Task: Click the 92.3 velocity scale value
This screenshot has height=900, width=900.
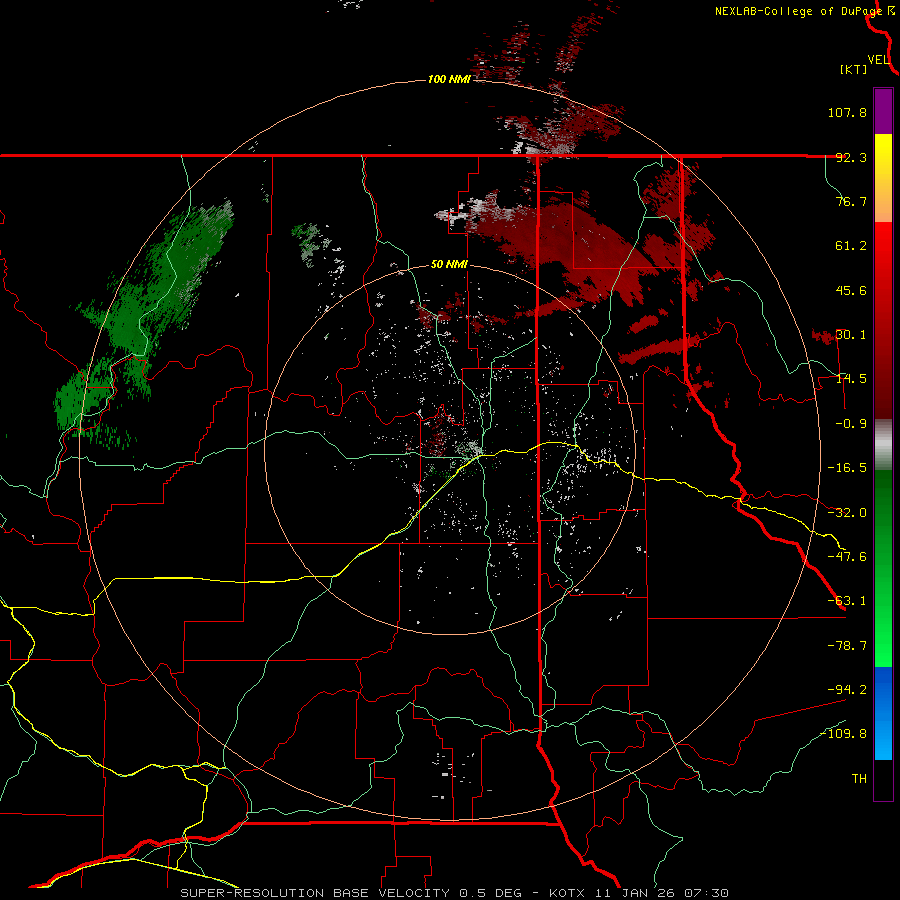Action: click(851, 157)
